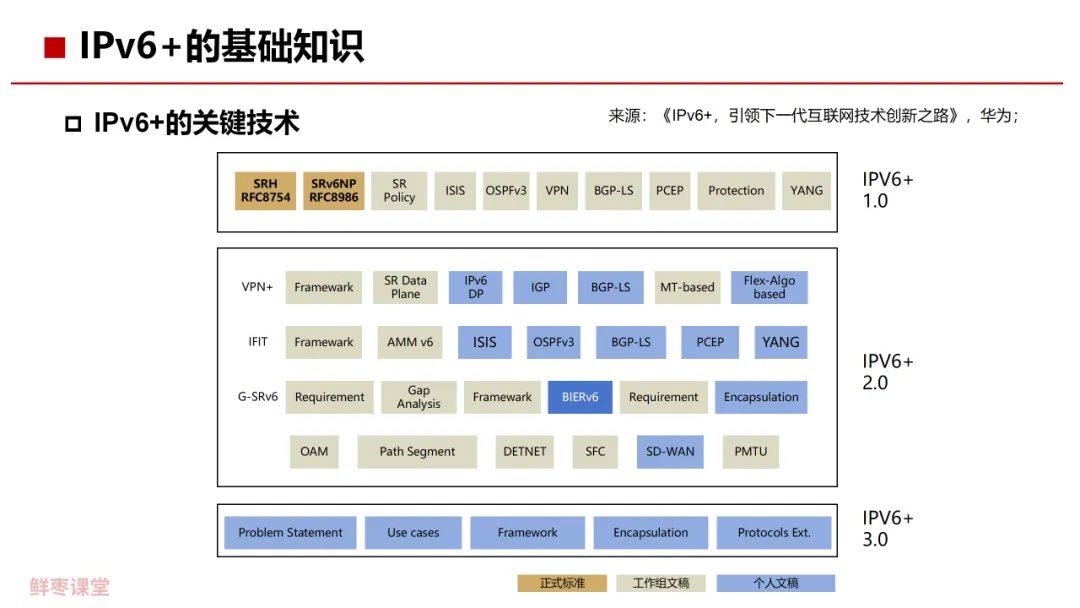Select the SD-WAN box
Screen dimensions: 1080x608
670,452
